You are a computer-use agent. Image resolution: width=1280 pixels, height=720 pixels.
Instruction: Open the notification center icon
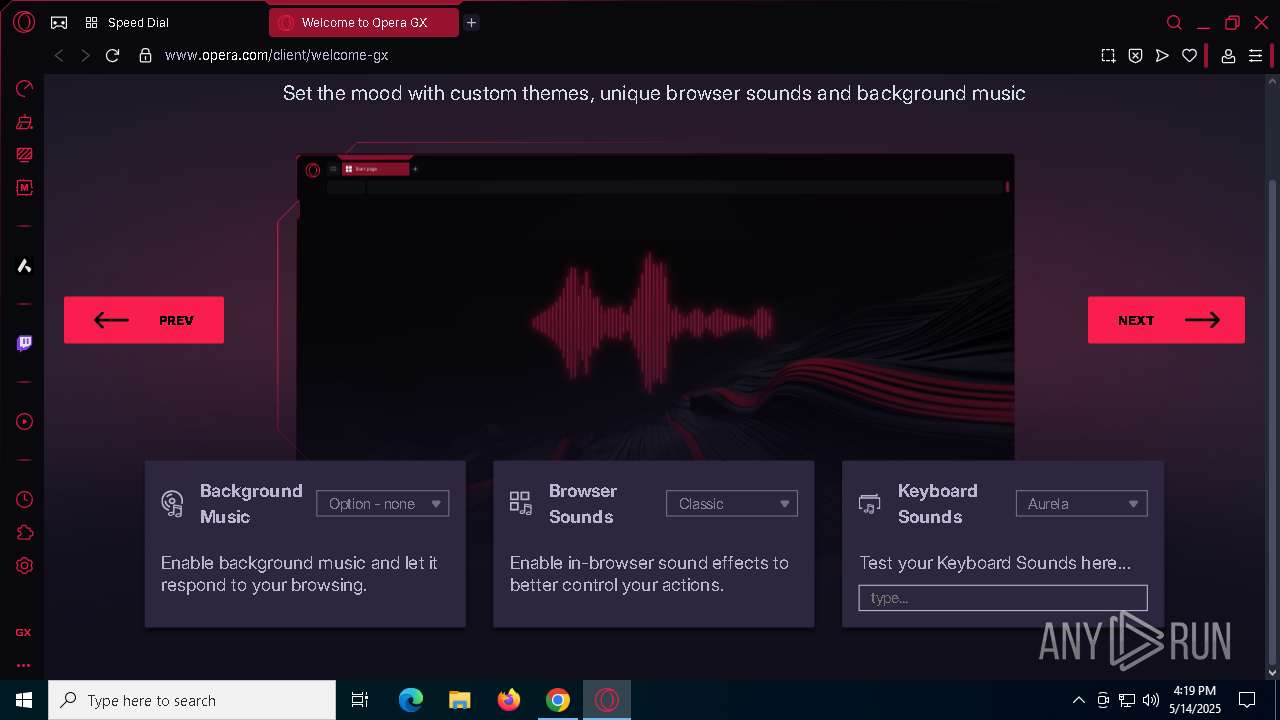(1247, 700)
